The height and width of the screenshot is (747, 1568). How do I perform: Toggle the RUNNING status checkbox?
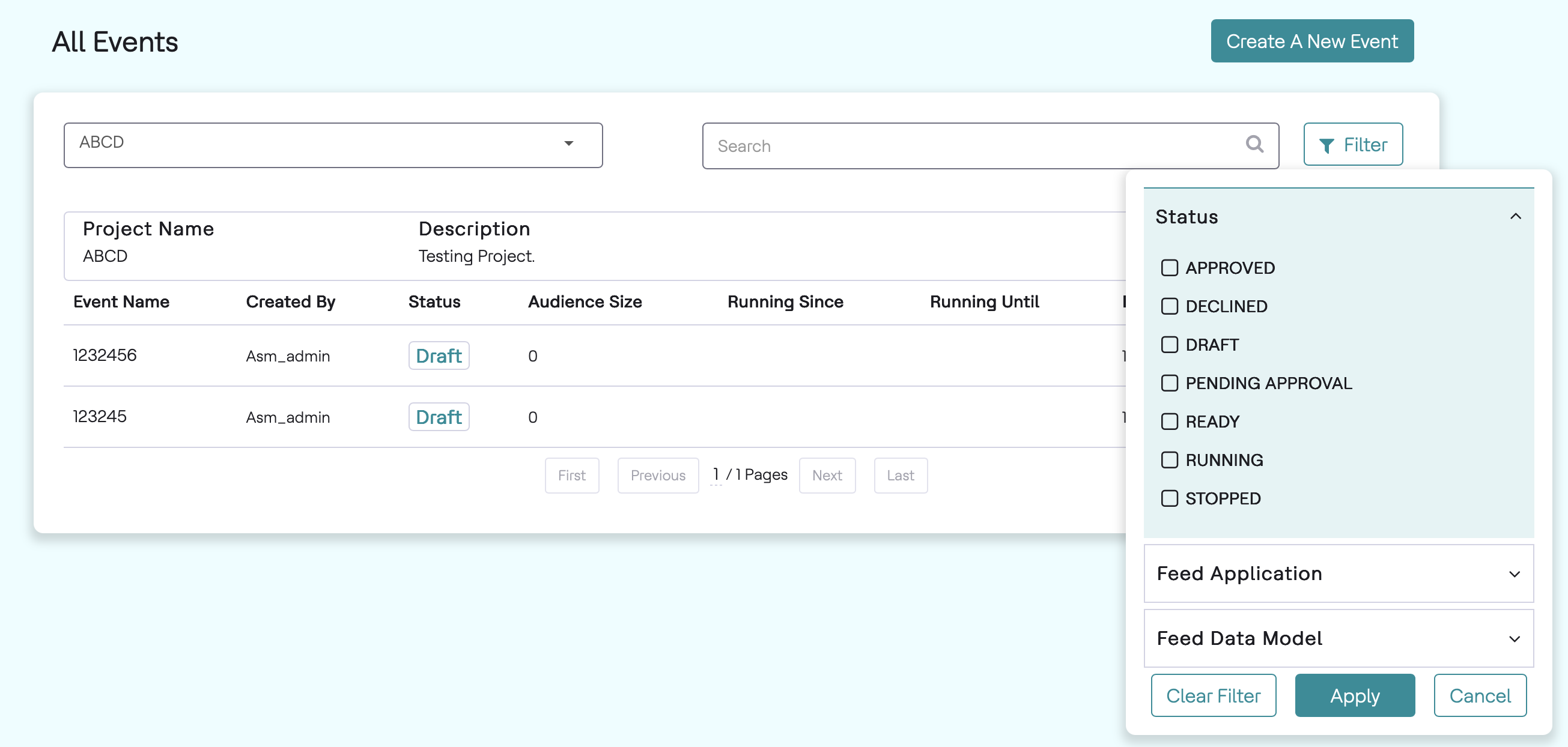click(1168, 460)
